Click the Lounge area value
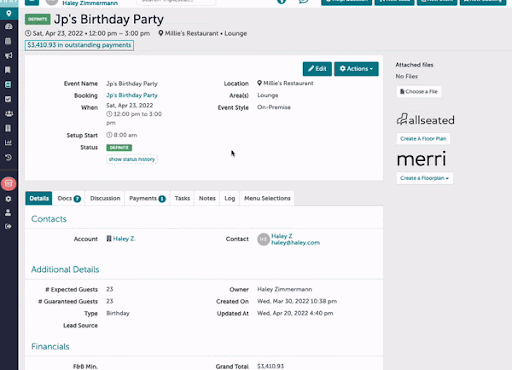 tap(267, 96)
